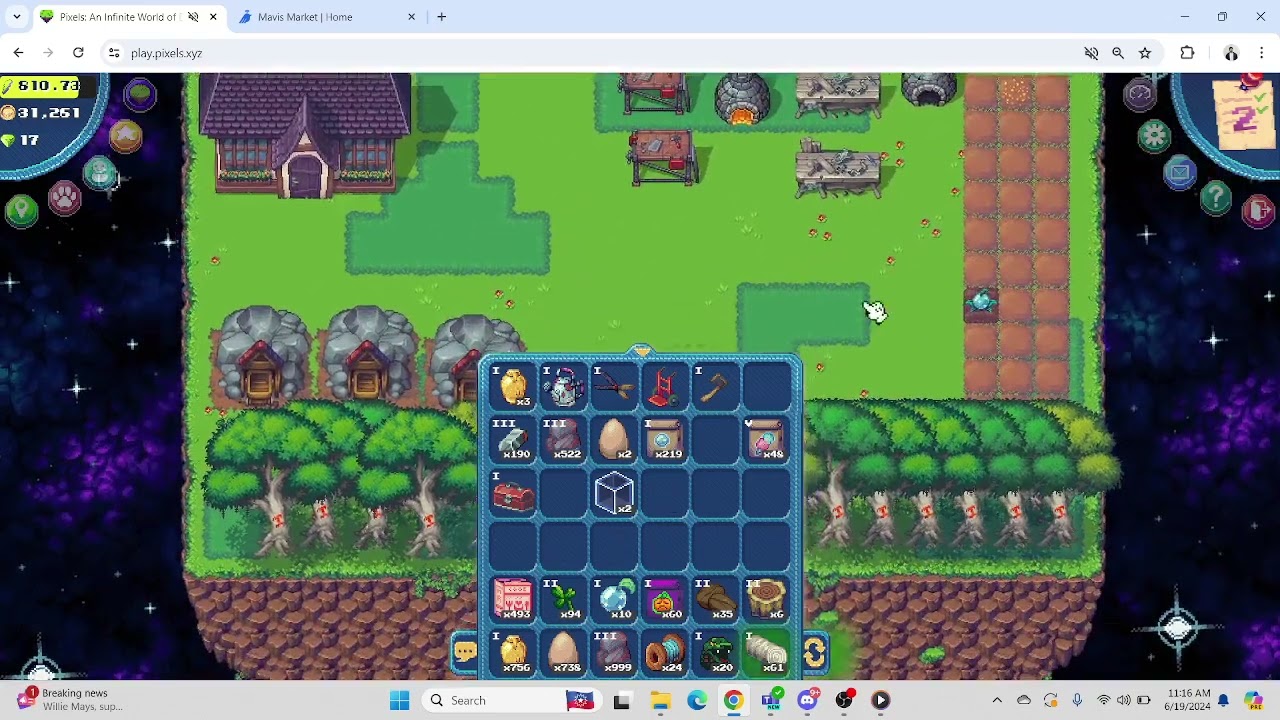
Task: Open the speedometer performance button
Action: point(1141,95)
